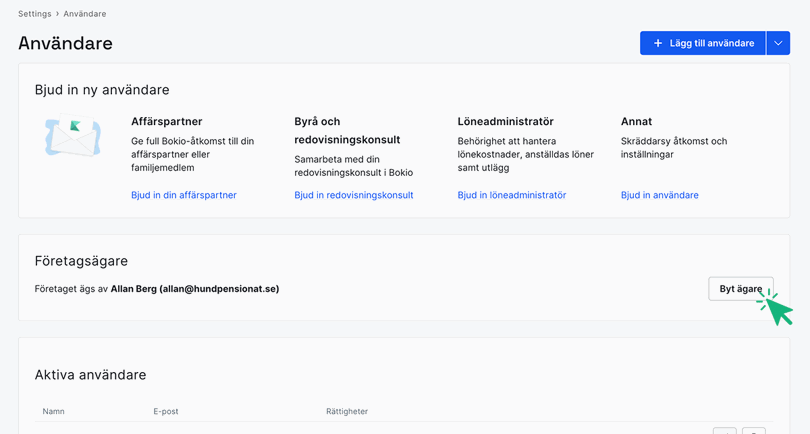Viewport: 810px width, 434px height.
Task: Open the Bjud in din affärspartner link
Action: coord(183,195)
